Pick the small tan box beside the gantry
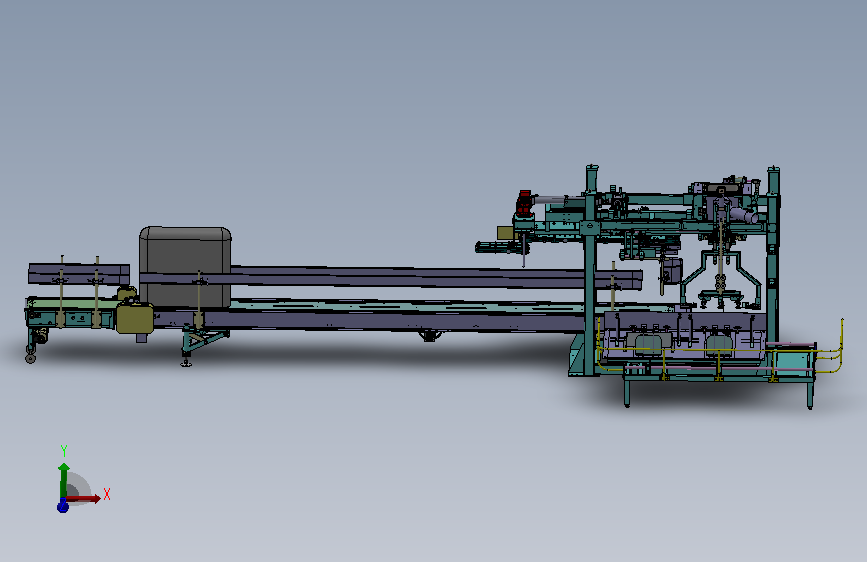This screenshot has height=562, width=867. point(506,233)
